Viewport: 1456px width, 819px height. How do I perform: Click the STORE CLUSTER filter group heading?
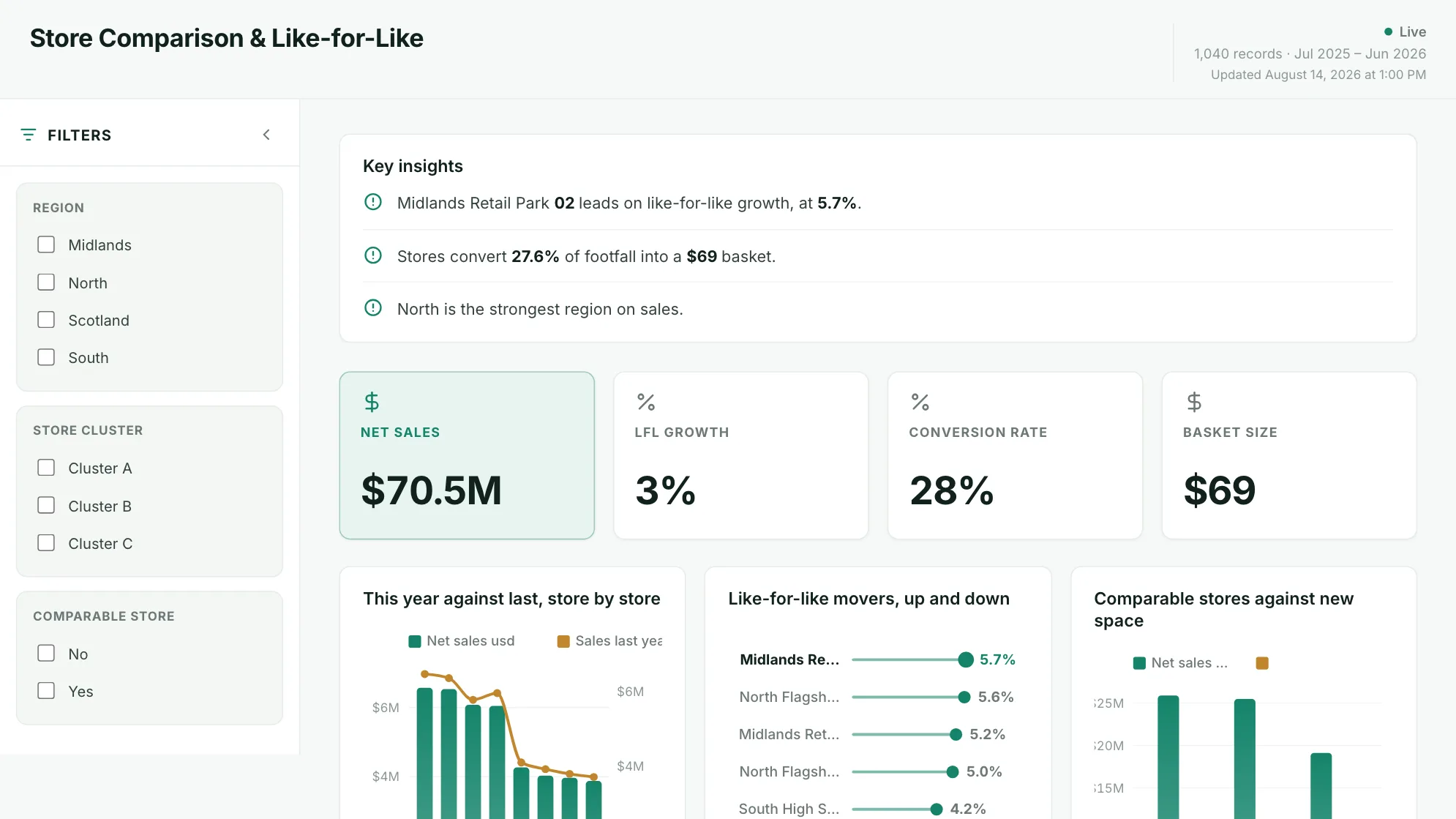pos(88,430)
